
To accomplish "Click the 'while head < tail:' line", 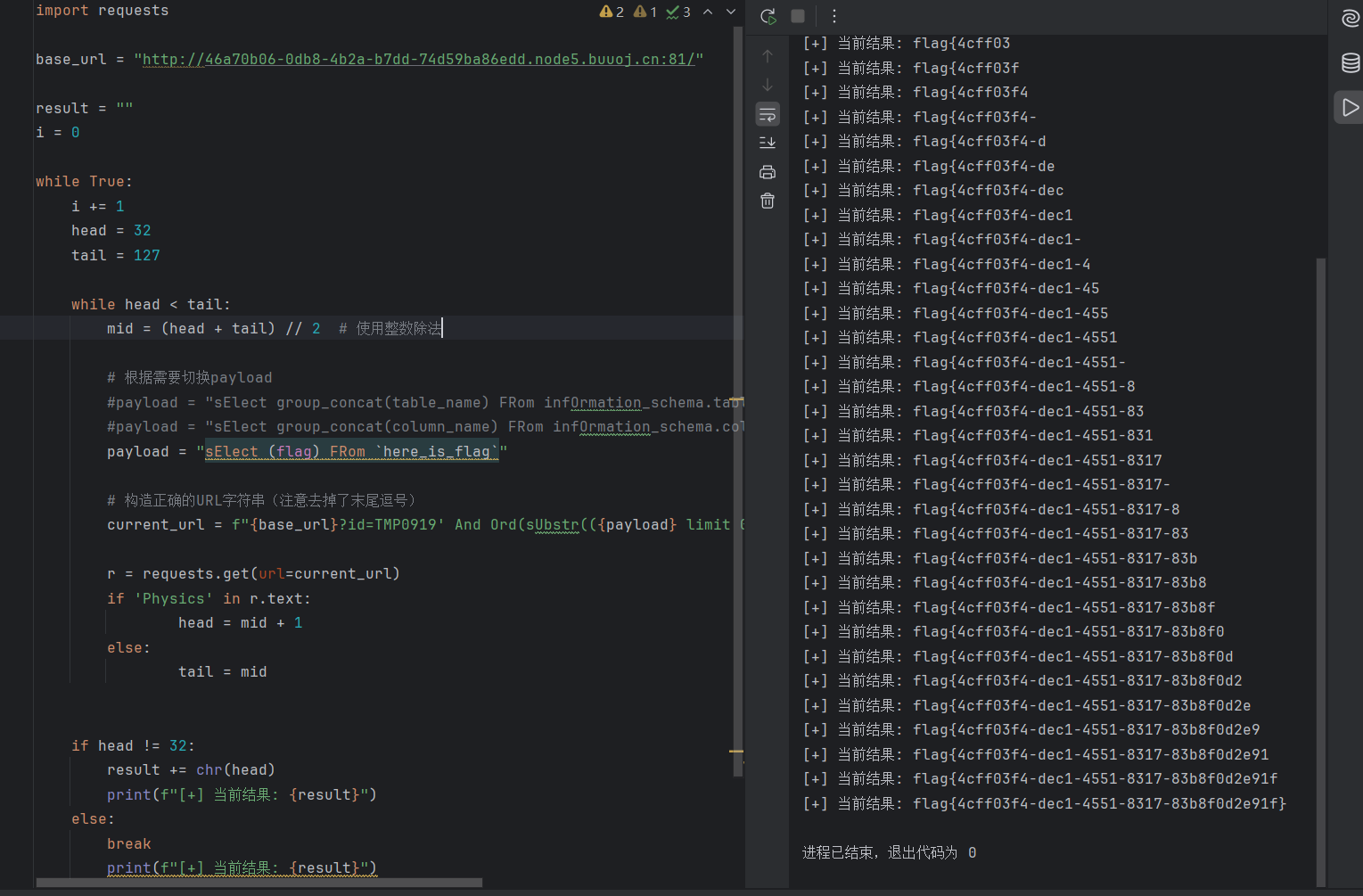I will (151, 305).
